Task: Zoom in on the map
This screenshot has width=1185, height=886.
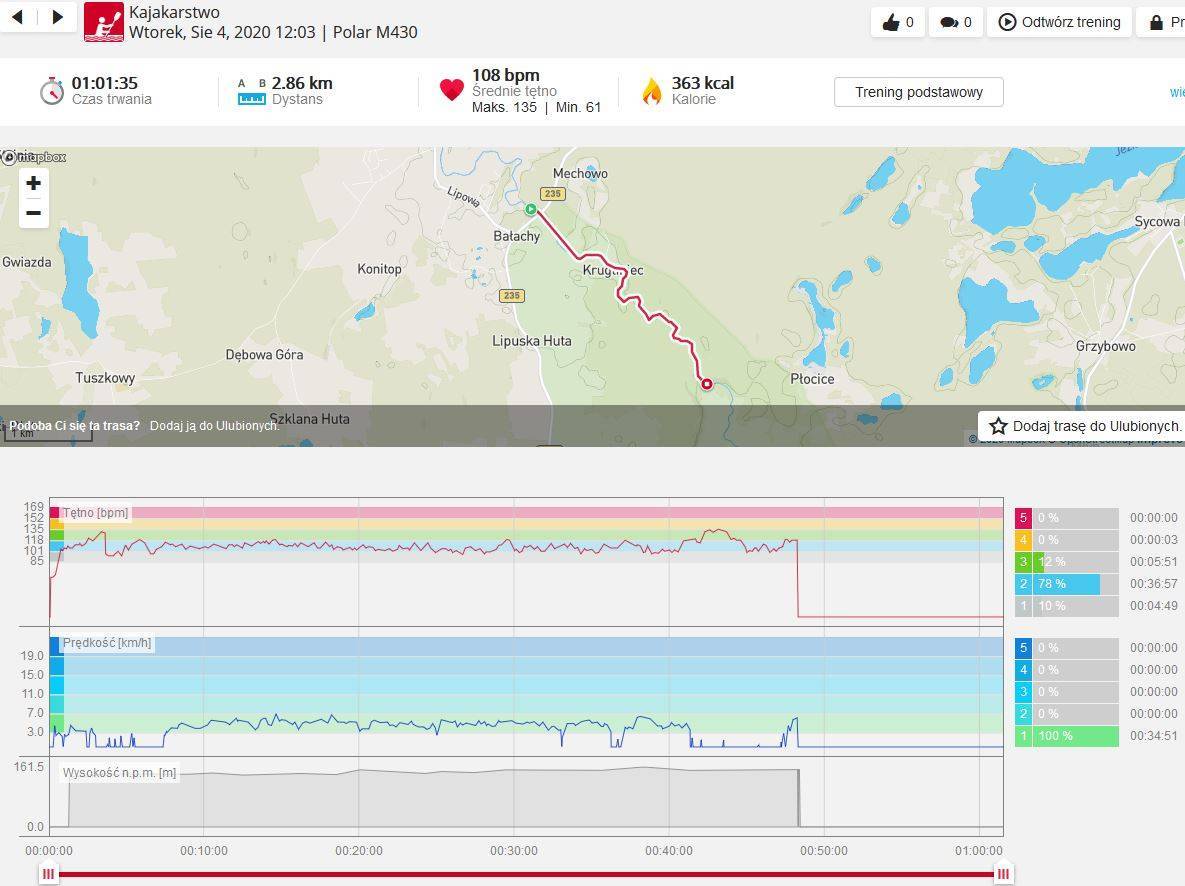Action: click(x=33, y=183)
